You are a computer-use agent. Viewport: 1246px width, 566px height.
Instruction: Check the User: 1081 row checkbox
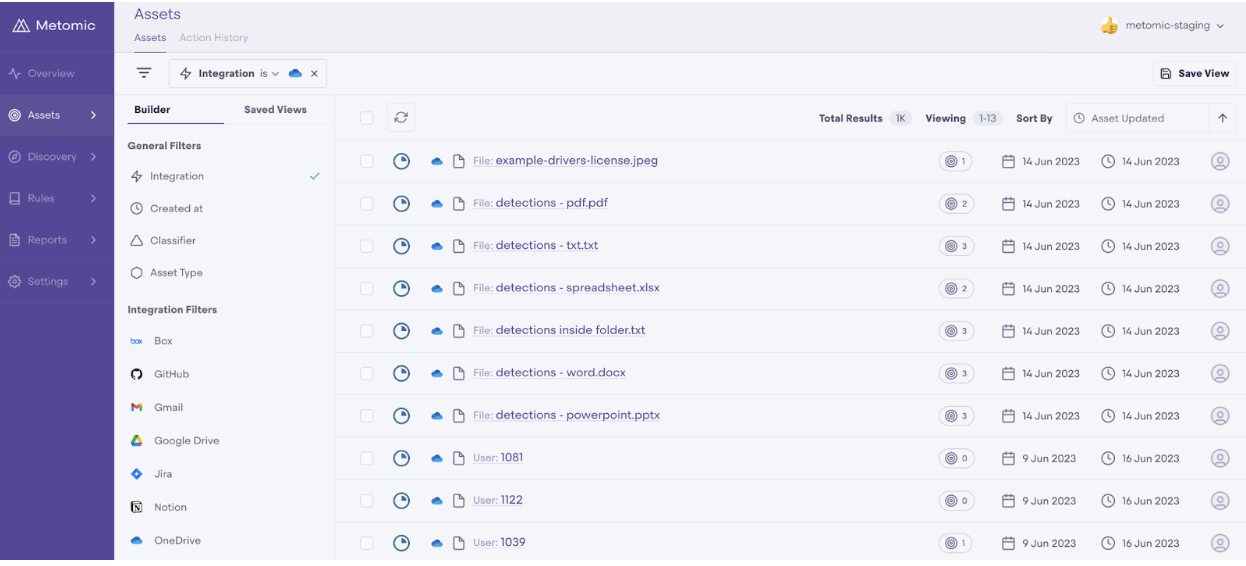tap(367, 458)
